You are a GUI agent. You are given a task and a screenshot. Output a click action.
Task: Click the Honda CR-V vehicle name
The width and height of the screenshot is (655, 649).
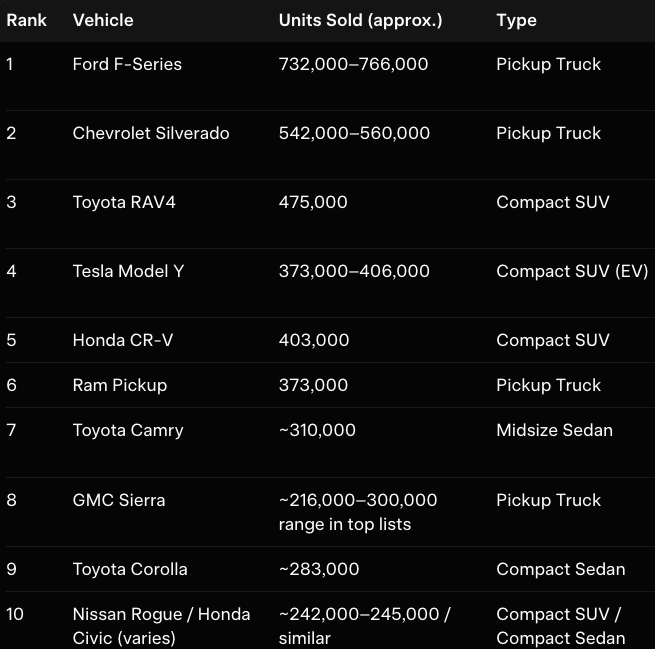123,340
